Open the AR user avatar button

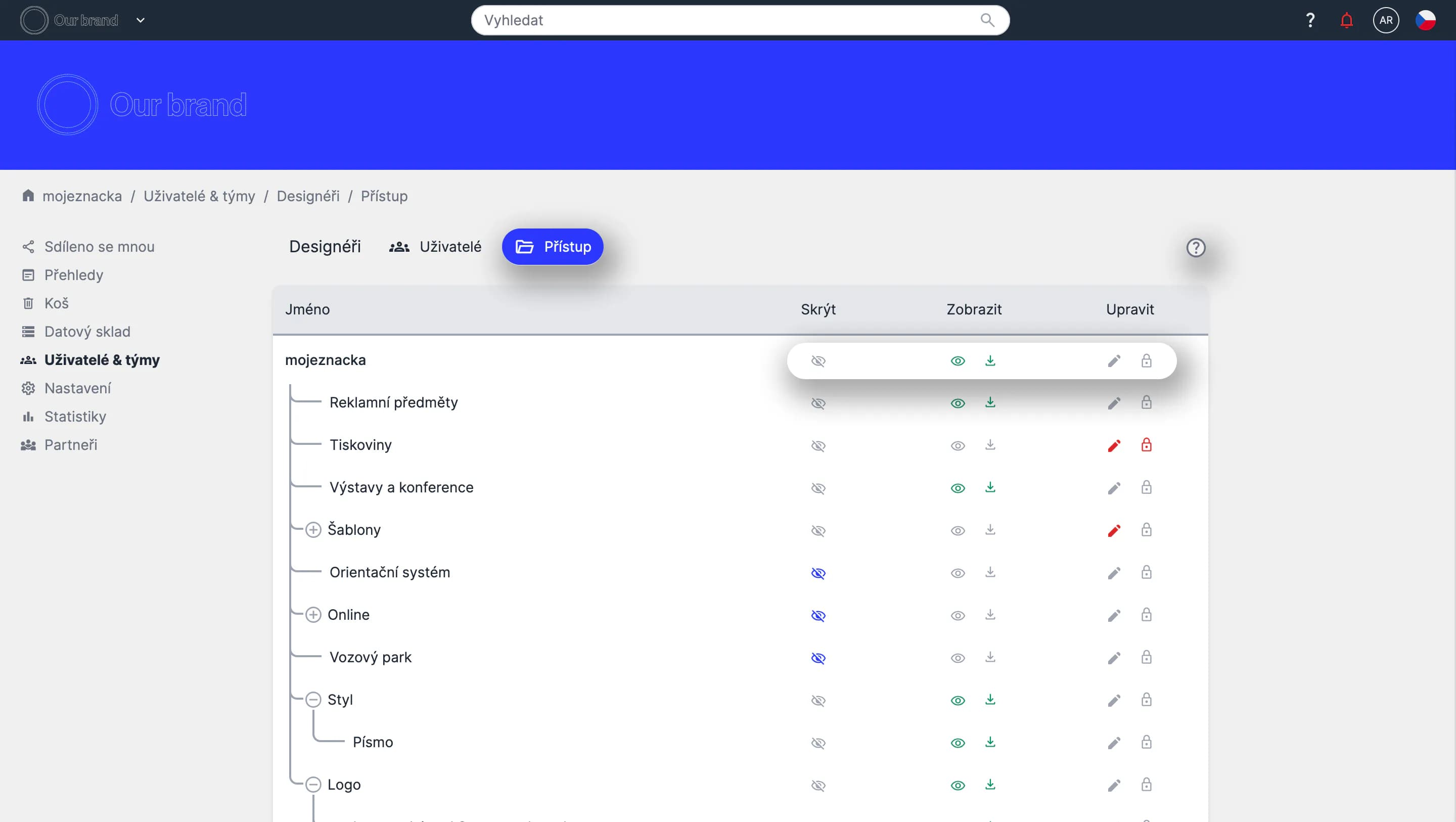(x=1385, y=20)
